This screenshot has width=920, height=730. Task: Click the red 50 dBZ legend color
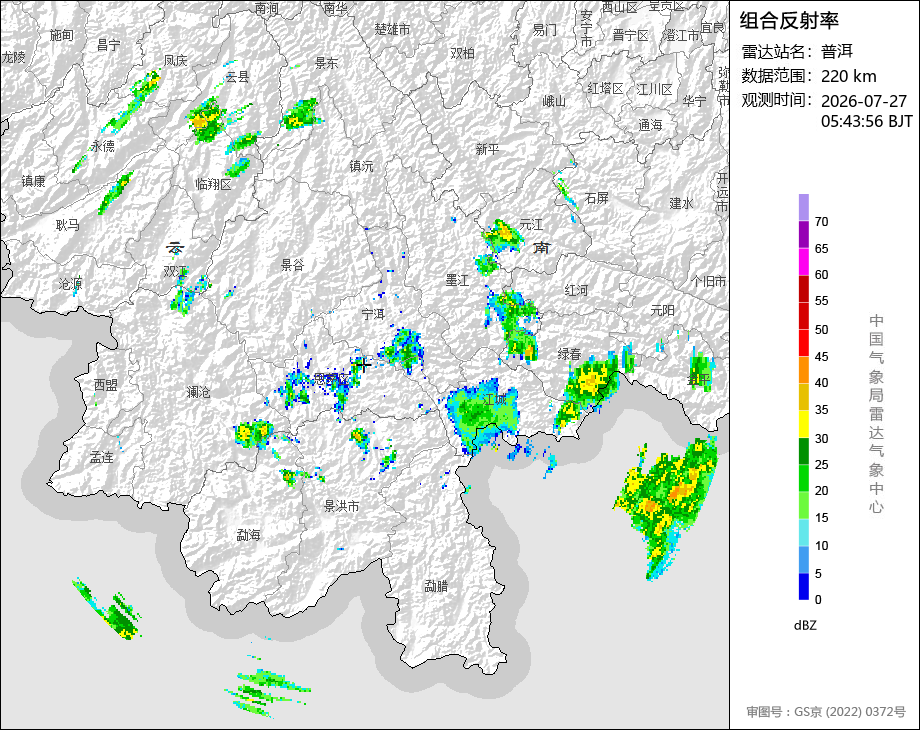(804, 316)
